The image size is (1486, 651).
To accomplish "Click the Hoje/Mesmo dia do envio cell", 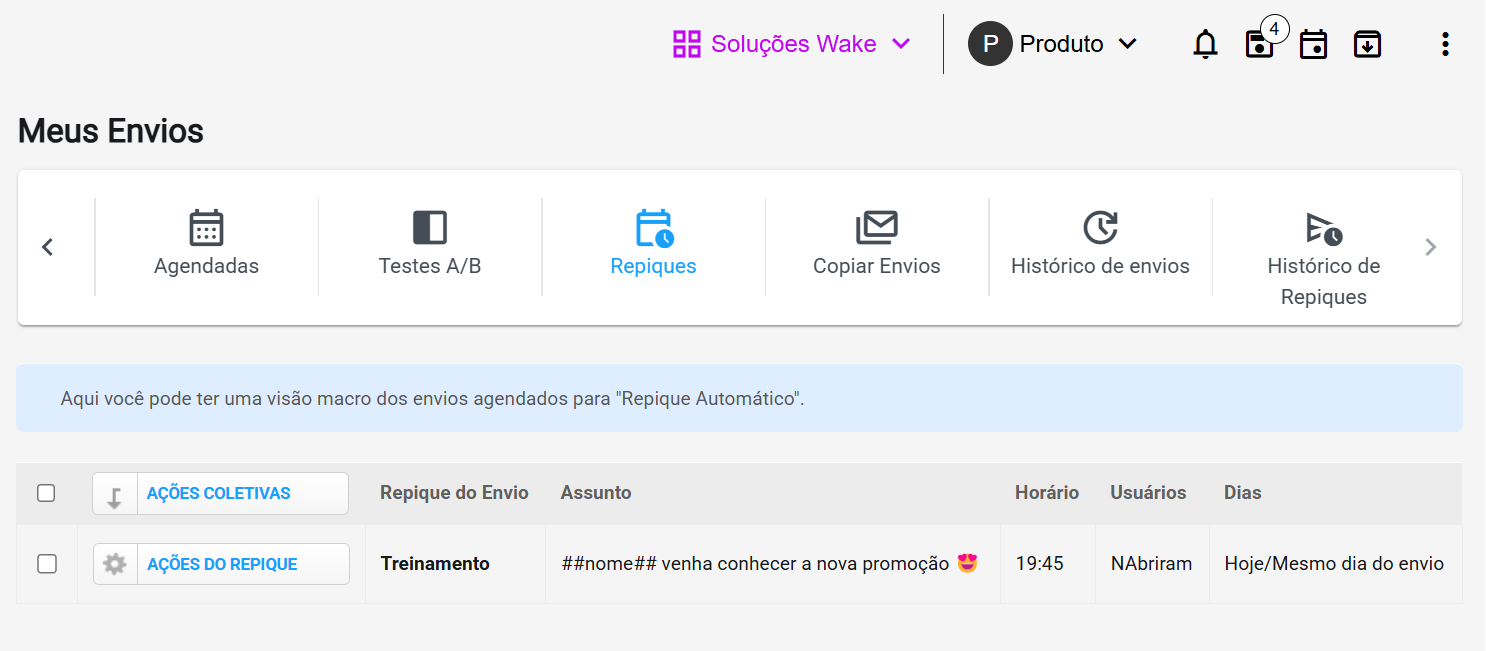I will (x=1334, y=564).
